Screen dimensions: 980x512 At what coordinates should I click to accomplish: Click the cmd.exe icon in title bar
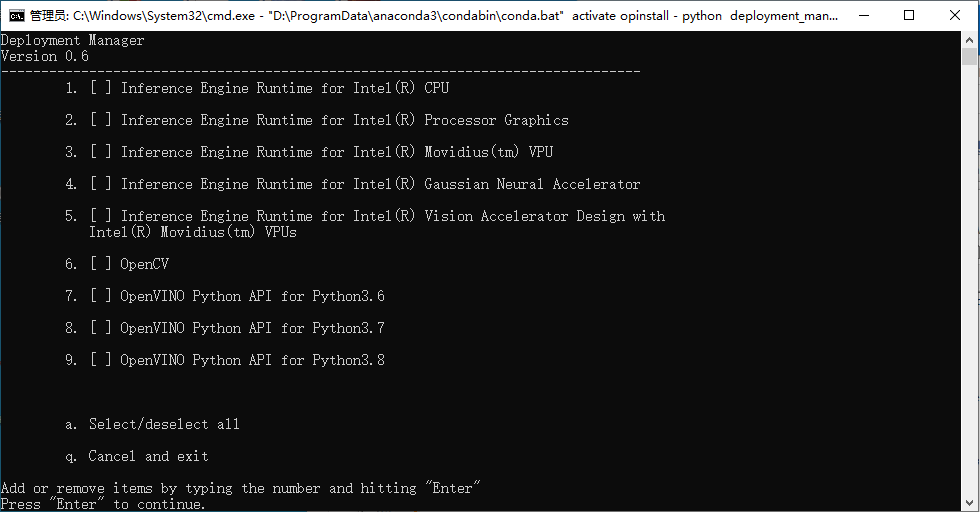[x=17, y=16]
